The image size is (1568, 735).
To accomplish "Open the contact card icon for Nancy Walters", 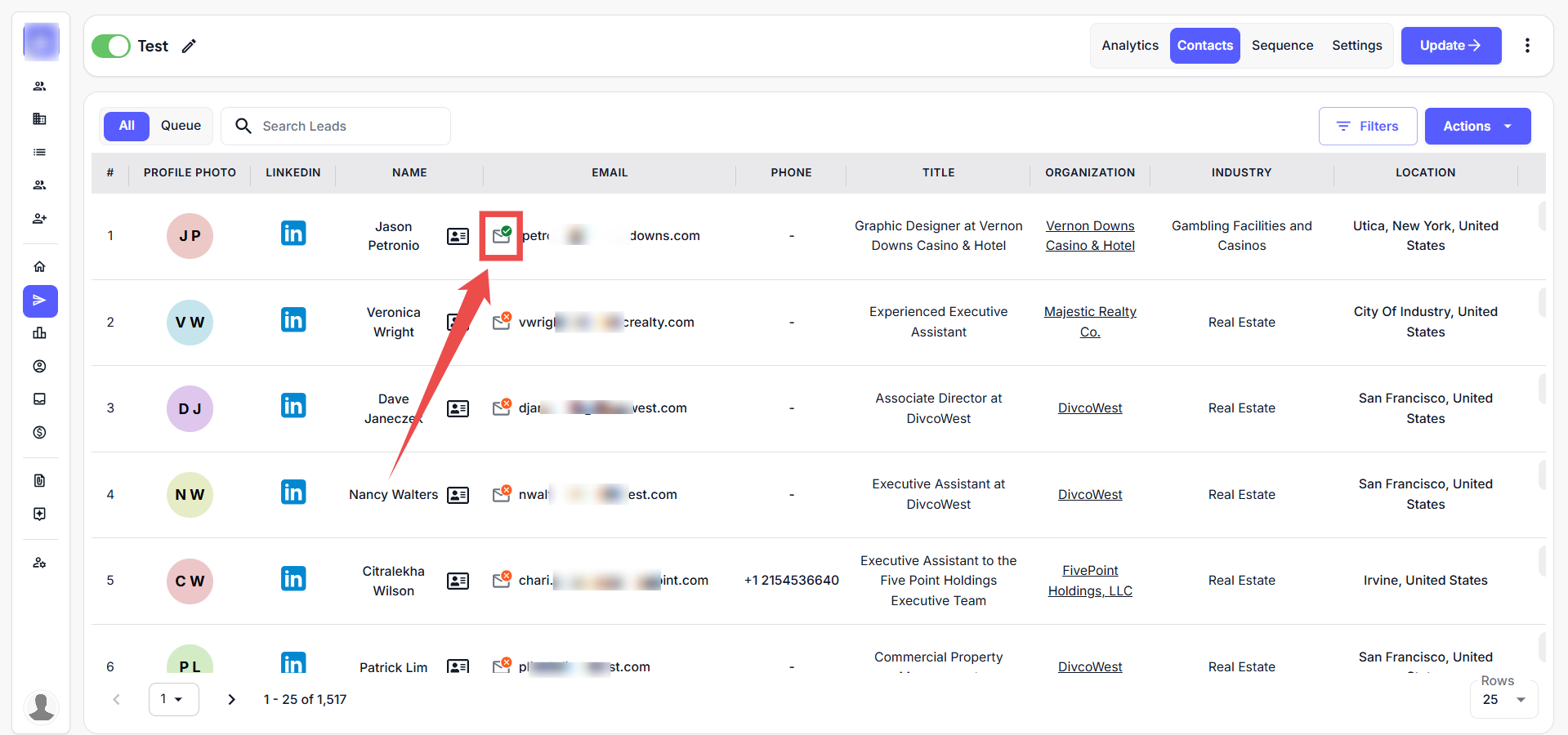I will tap(458, 495).
